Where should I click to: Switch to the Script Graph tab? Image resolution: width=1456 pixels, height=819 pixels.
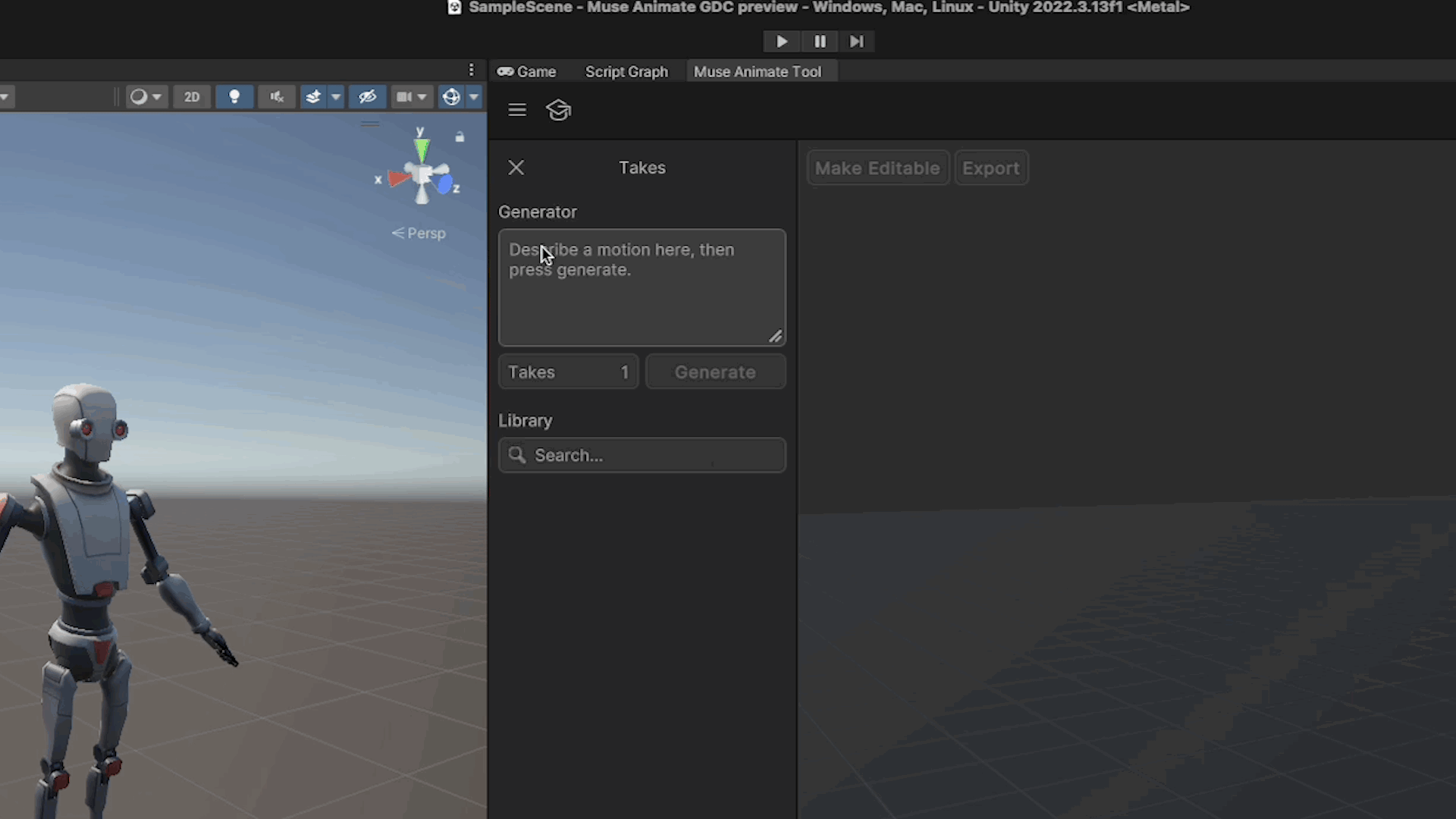626,71
